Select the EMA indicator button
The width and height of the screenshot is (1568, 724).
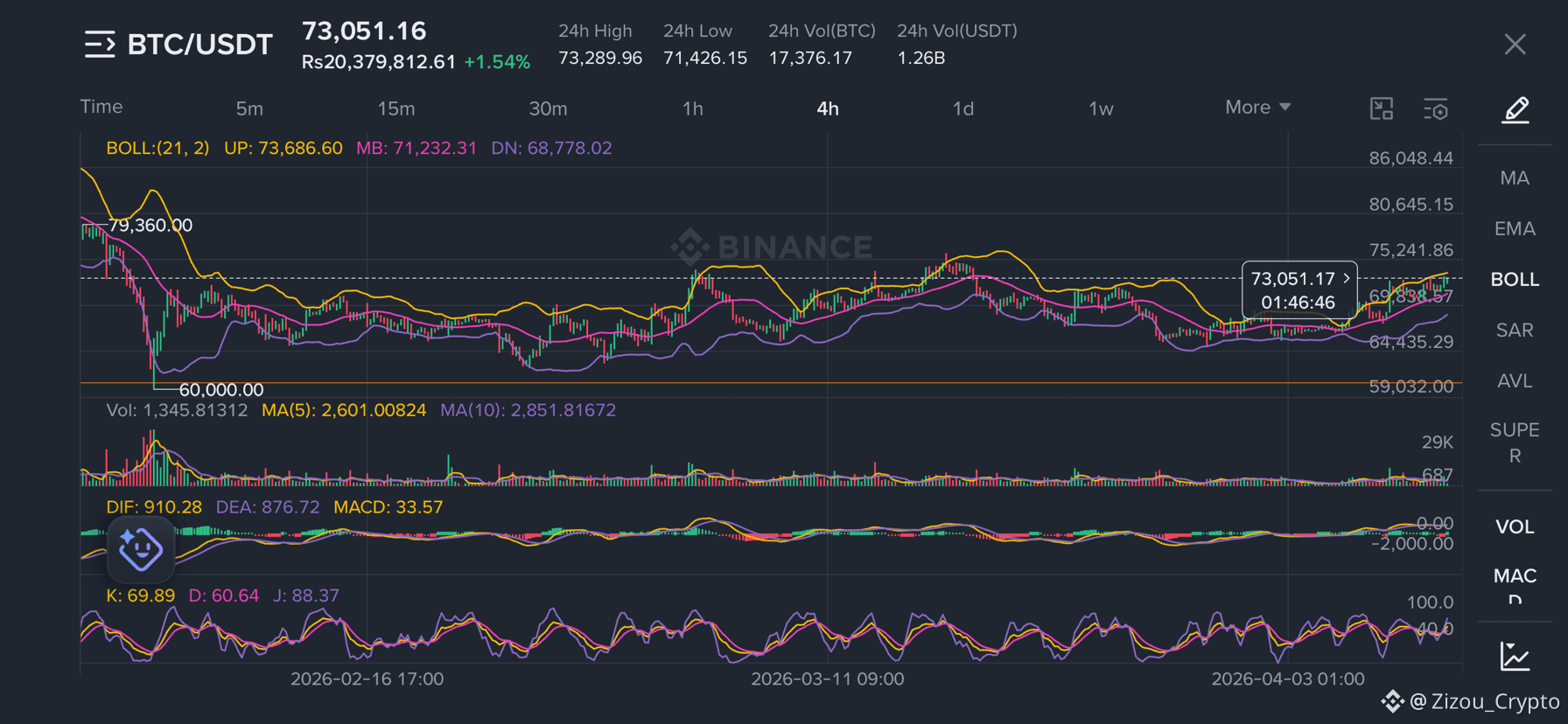[1515, 229]
